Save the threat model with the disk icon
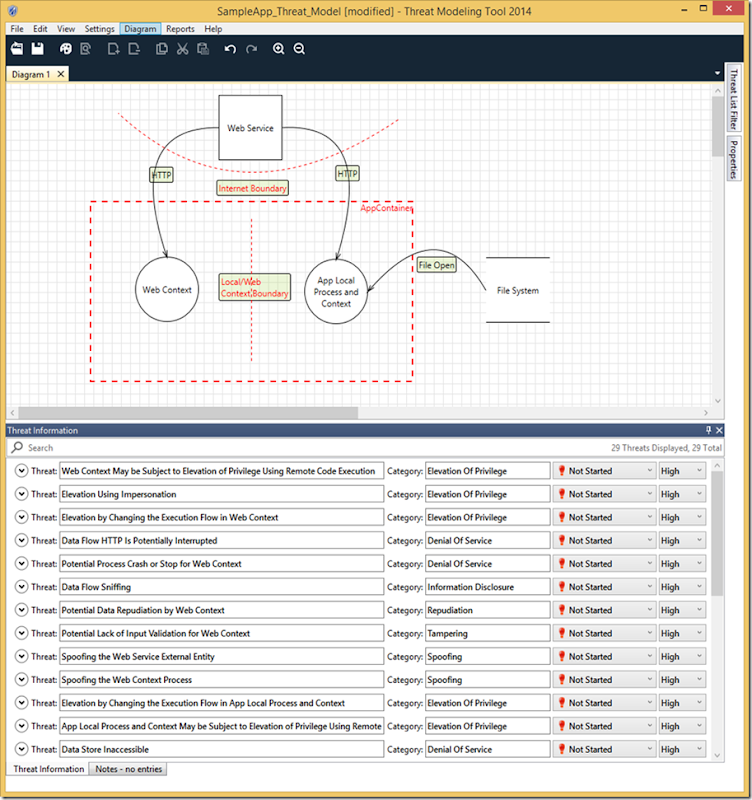752x800 pixels. (37, 48)
